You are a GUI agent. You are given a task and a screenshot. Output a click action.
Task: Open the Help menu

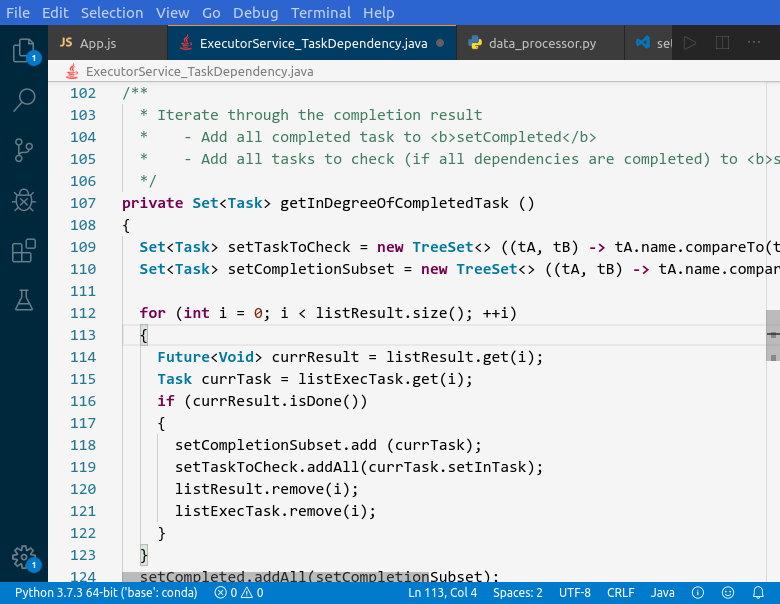pyautogui.click(x=379, y=12)
